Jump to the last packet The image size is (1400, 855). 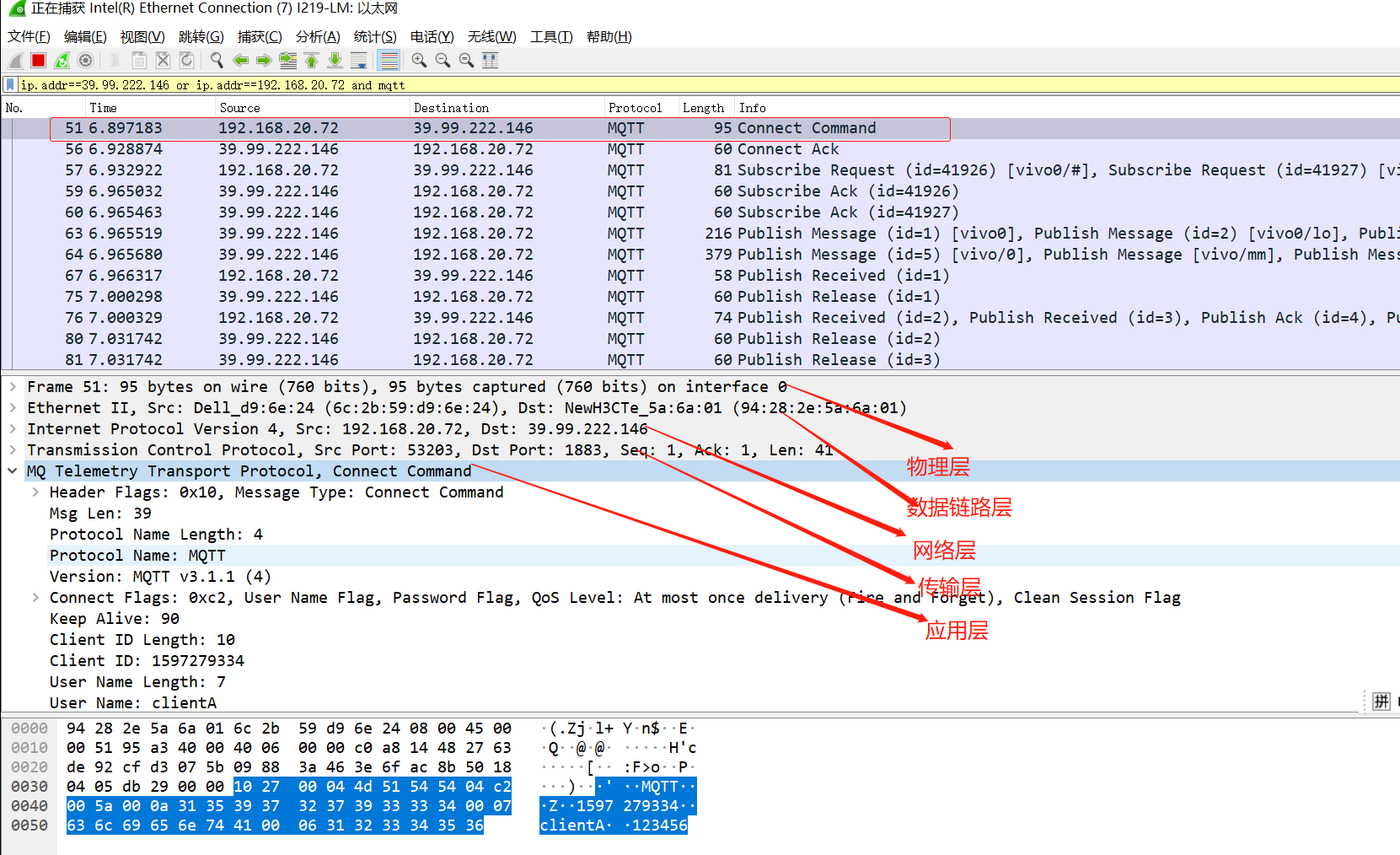click(335, 61)
